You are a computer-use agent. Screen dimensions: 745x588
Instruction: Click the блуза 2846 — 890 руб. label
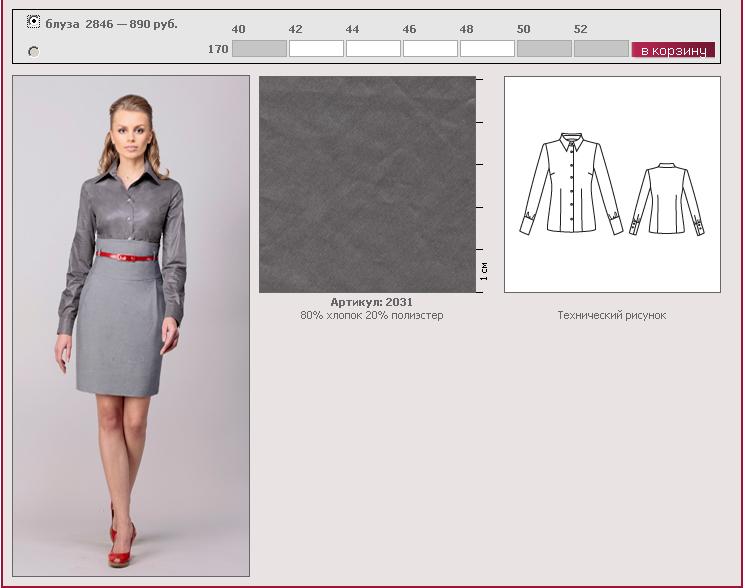pos(111,23)
